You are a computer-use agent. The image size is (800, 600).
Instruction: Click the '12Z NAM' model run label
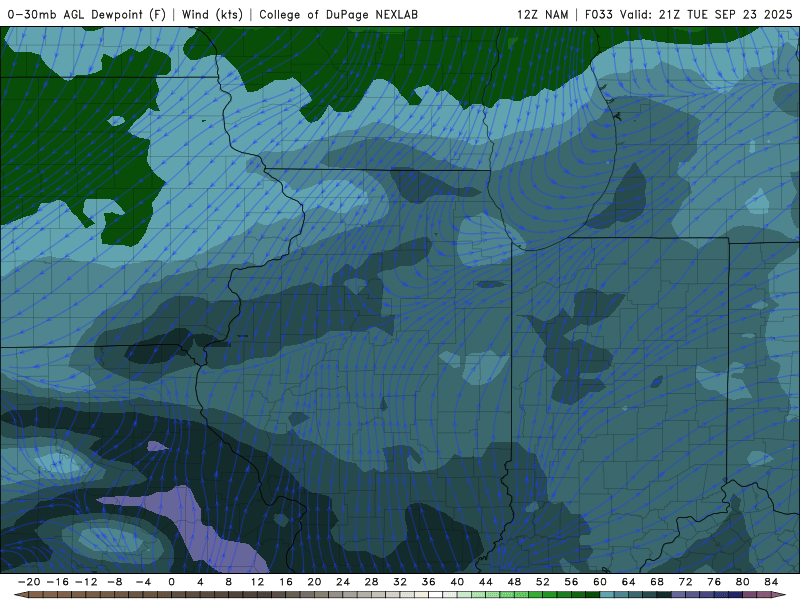pos(542,14)
